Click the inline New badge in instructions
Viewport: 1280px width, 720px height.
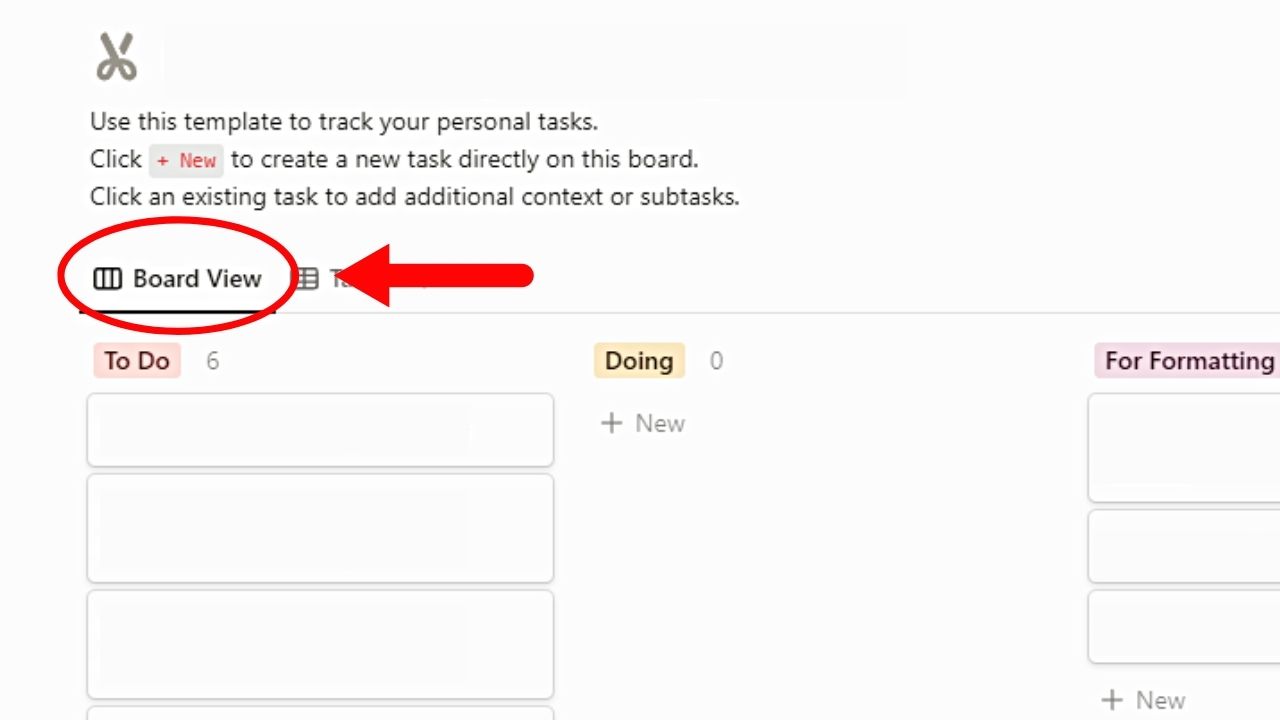[x=186, y=160]
